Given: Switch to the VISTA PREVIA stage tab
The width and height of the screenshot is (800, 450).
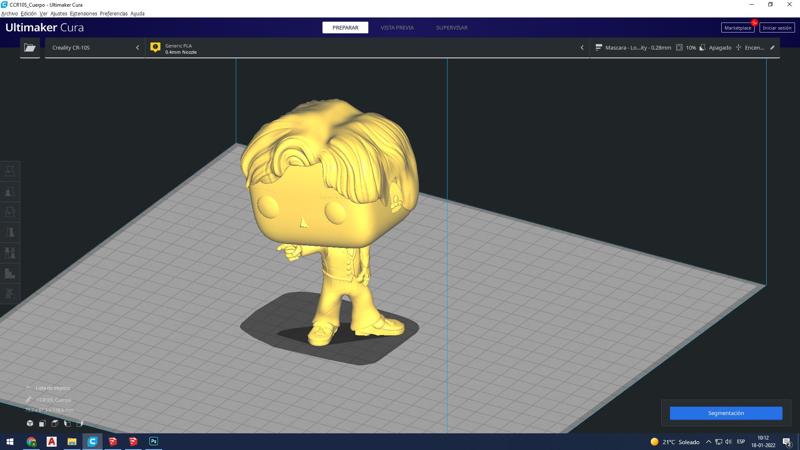Looking at the screenshot, I should point(397,28).
